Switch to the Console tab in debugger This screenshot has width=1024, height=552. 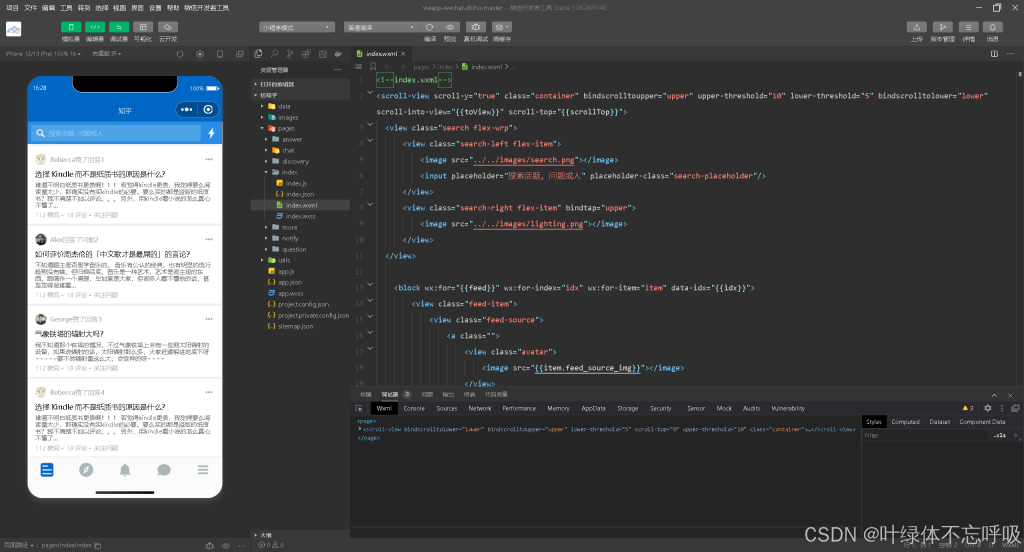pyautogui.click(x=414, y=408)
